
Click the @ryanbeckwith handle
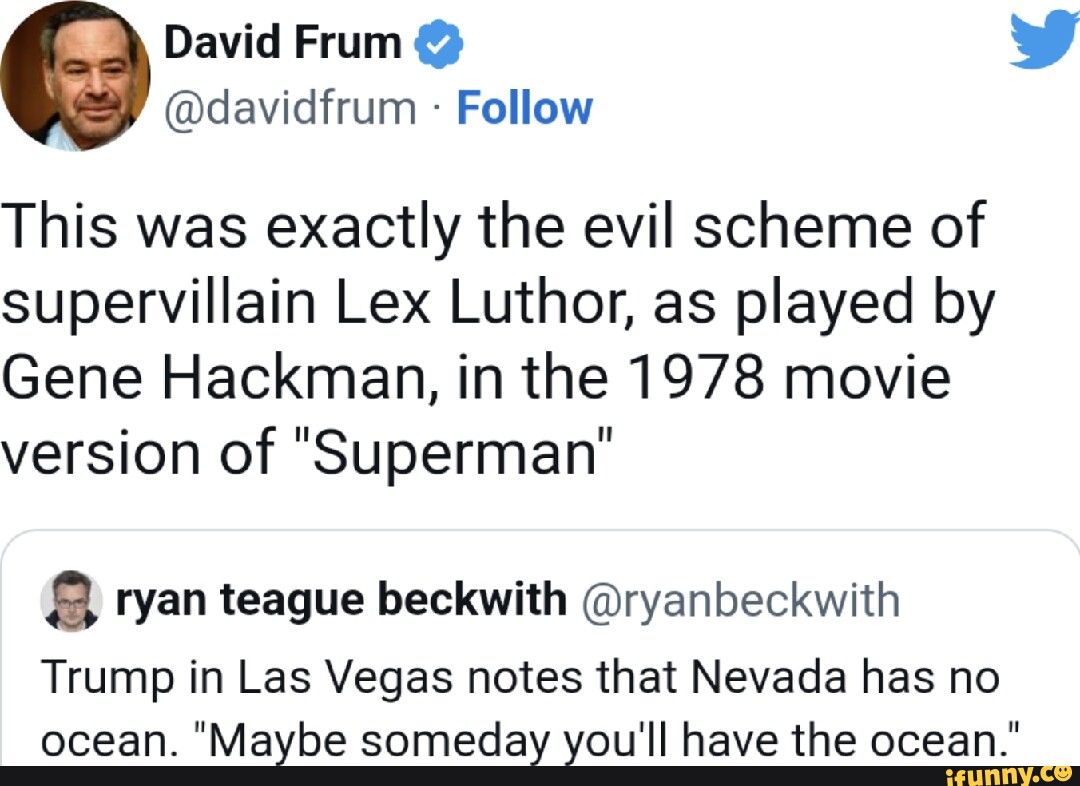point(741,600)
